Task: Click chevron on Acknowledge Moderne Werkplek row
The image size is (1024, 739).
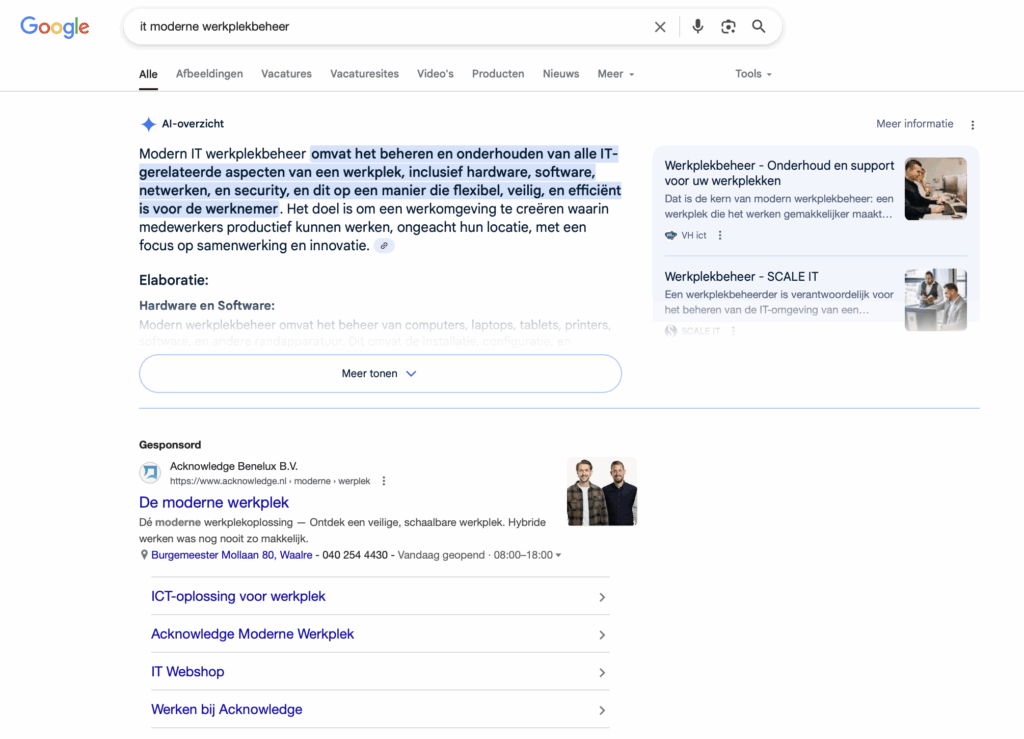Action: tap(602, 635)
